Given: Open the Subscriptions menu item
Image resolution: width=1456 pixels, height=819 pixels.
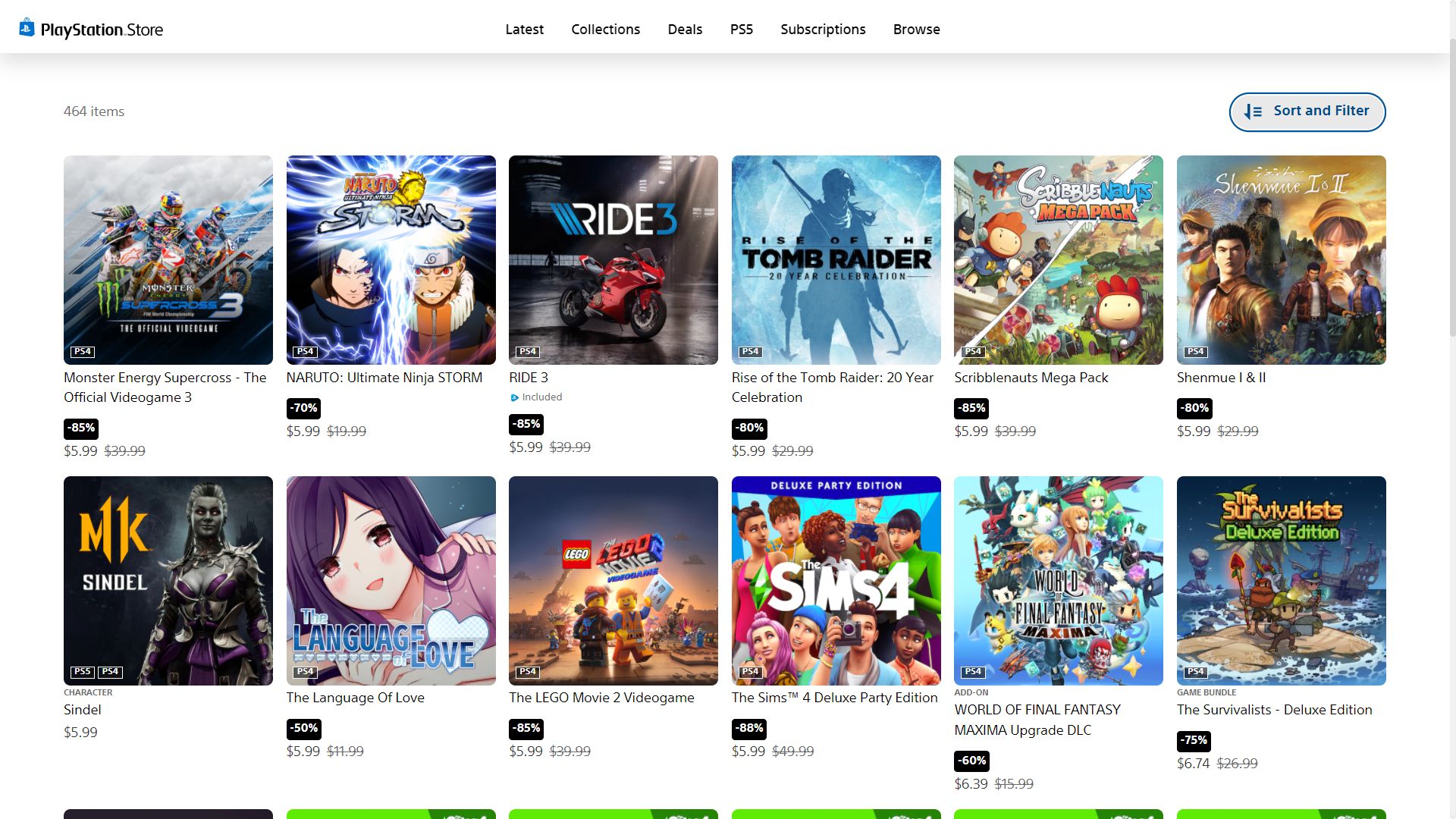Looking at the screenshot, I should [823, 30].
